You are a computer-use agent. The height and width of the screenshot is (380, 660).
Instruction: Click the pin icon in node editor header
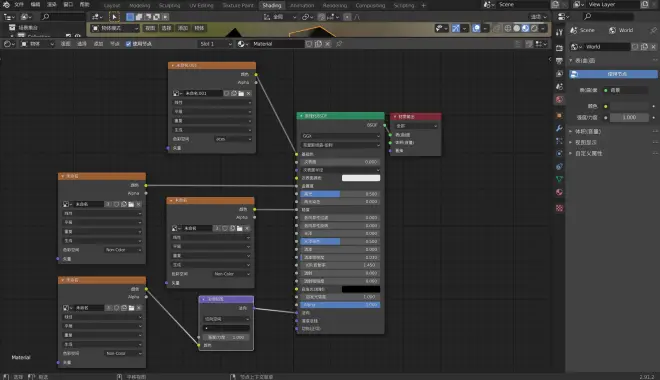click(x=339, y=44)
